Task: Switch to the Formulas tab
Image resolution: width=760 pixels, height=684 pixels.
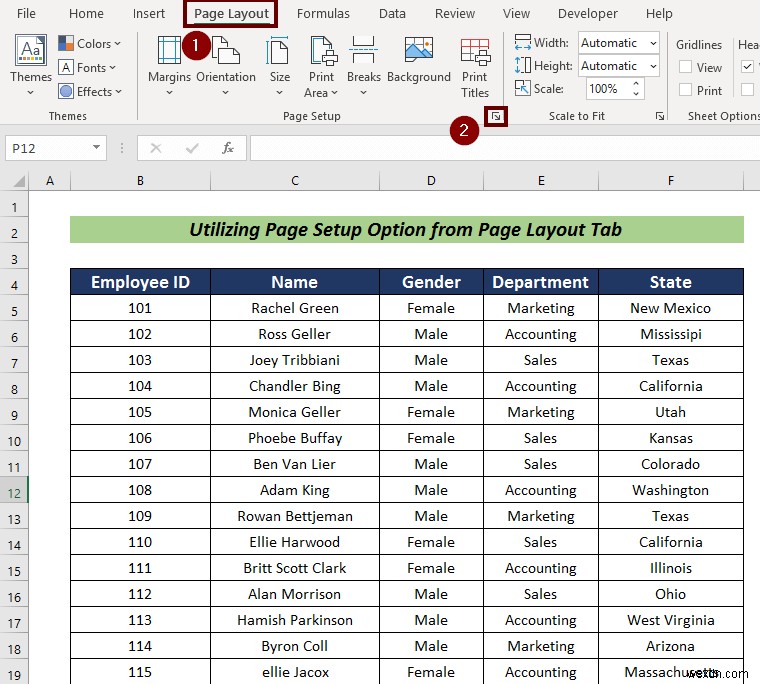Action: coord(323,14)
